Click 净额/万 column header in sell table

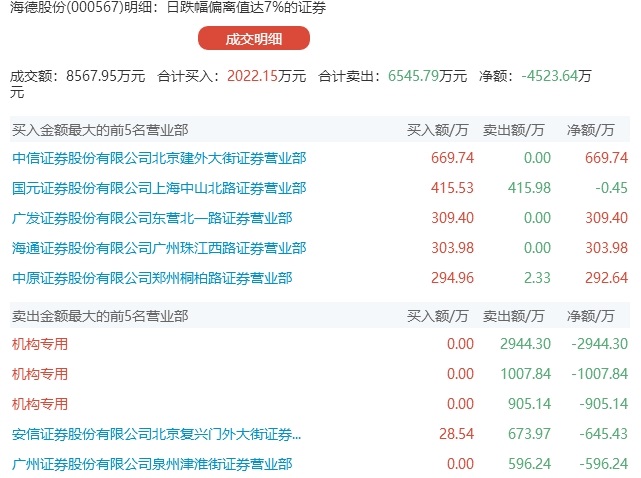click(591, 316)
